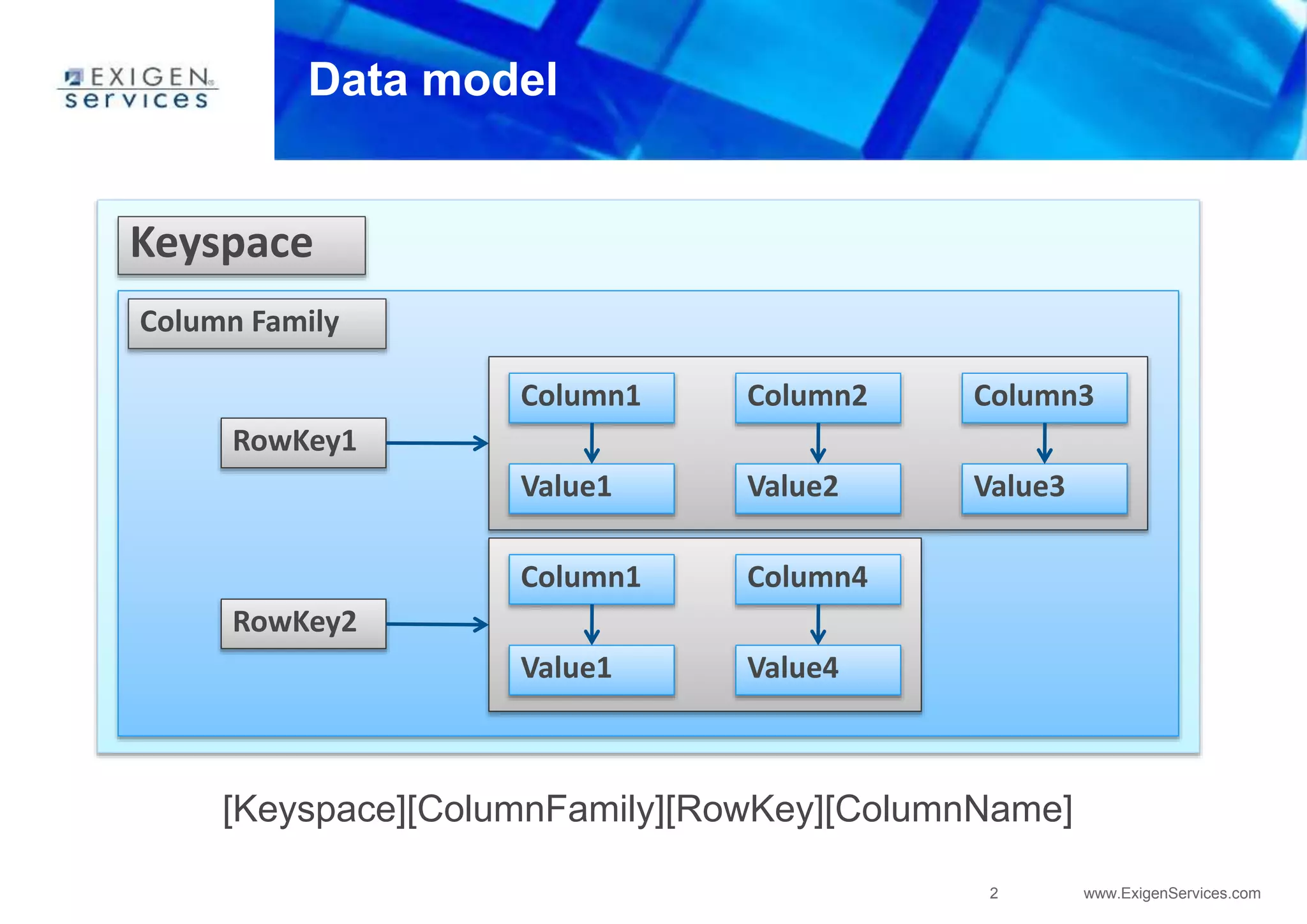The width and height of the screenshot is (1307, 924).
Task: Click the RowKey1 box
Action: point(303,443)
